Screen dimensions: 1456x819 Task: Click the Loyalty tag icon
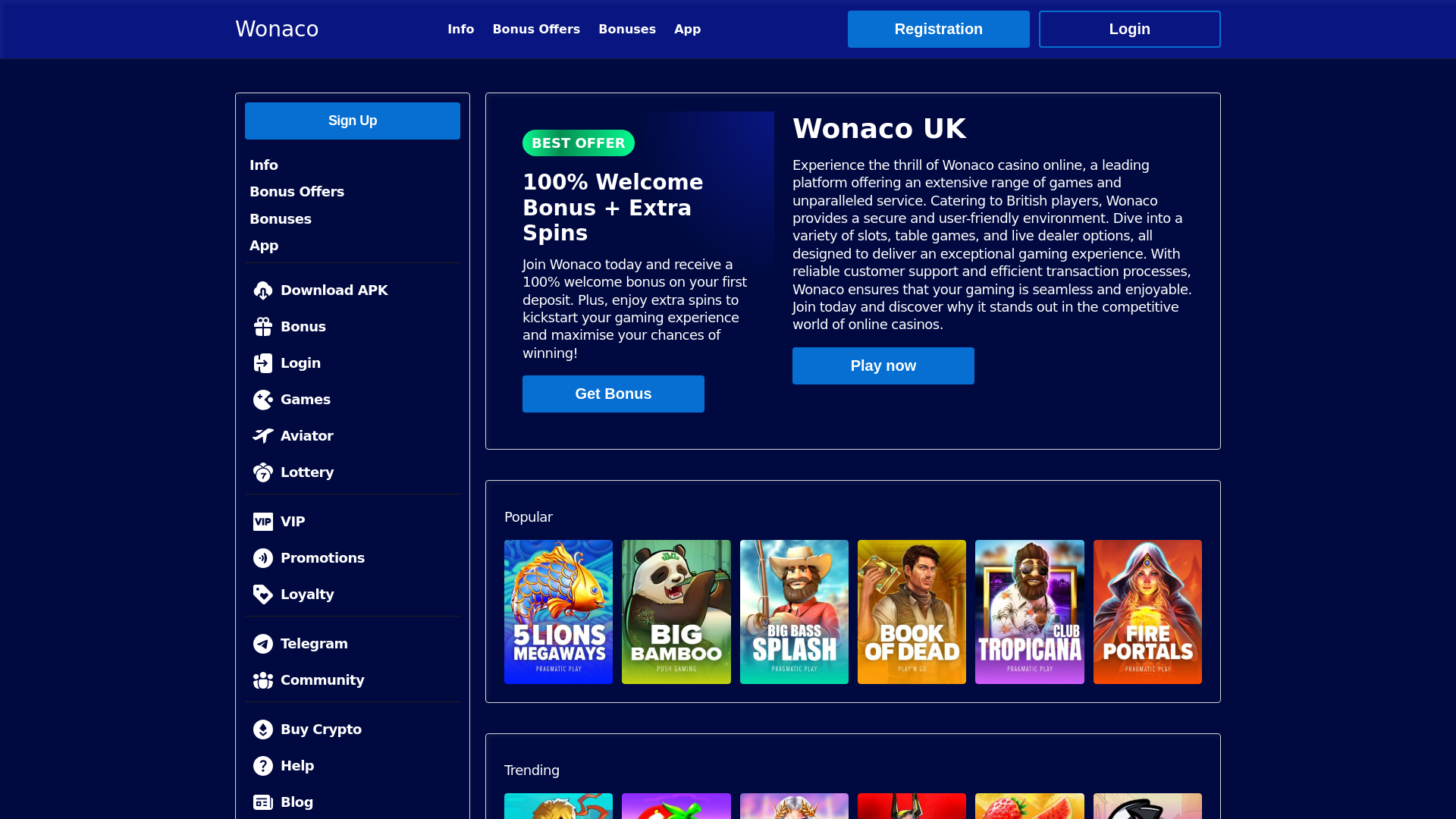pos(263,595)
